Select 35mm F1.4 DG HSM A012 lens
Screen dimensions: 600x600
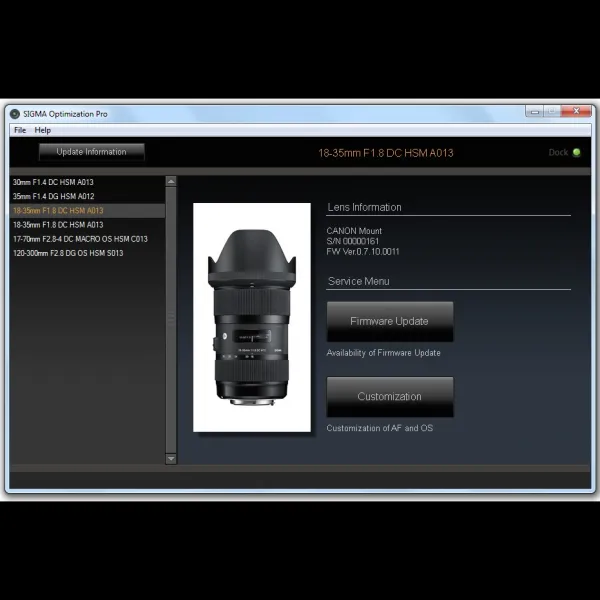pos(87,196)
